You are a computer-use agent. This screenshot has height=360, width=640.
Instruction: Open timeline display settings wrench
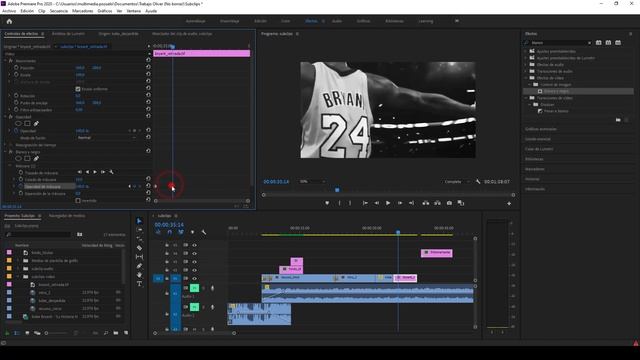(204, 232)
